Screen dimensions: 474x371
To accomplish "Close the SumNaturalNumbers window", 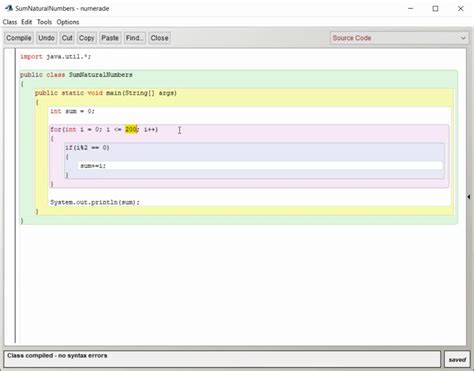I will coord(460,9).
